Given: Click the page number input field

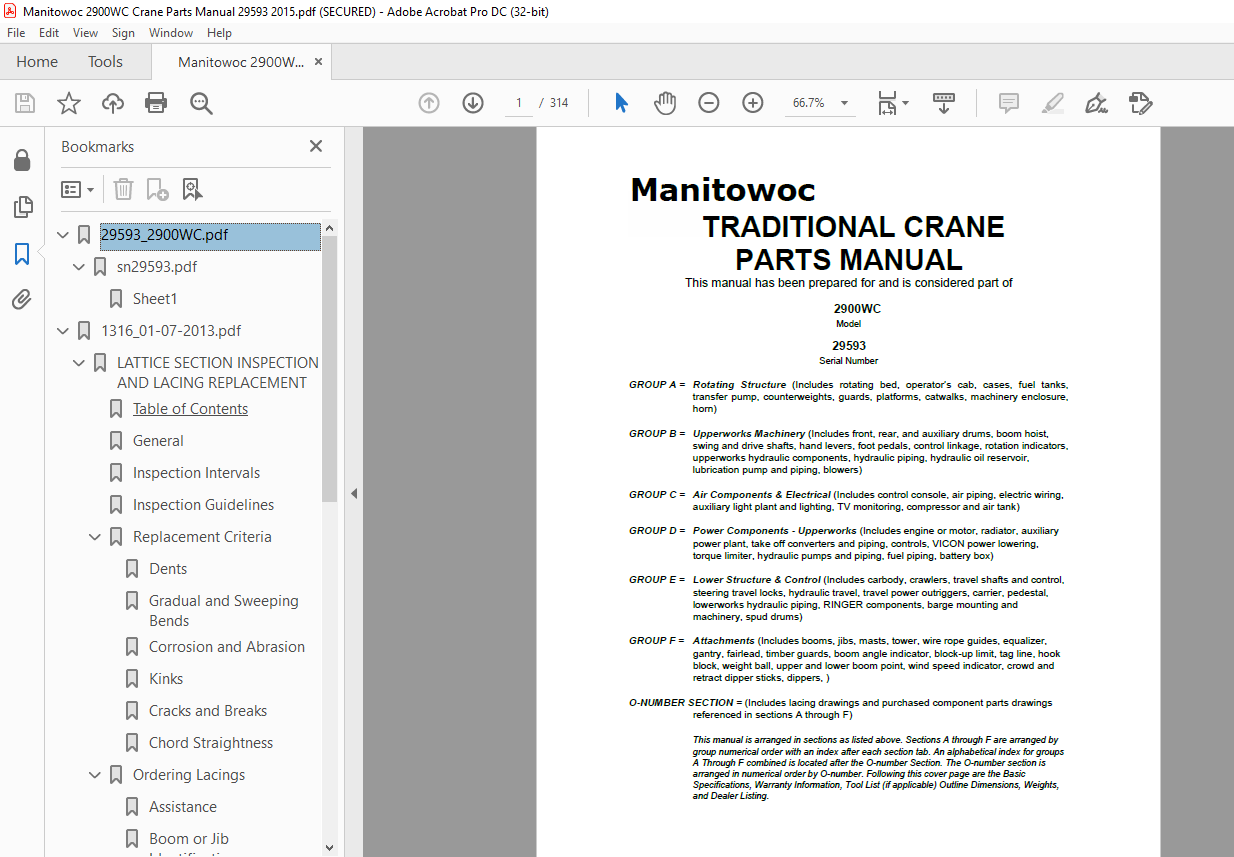Looking at the screenshot, I should coord(518,103).
